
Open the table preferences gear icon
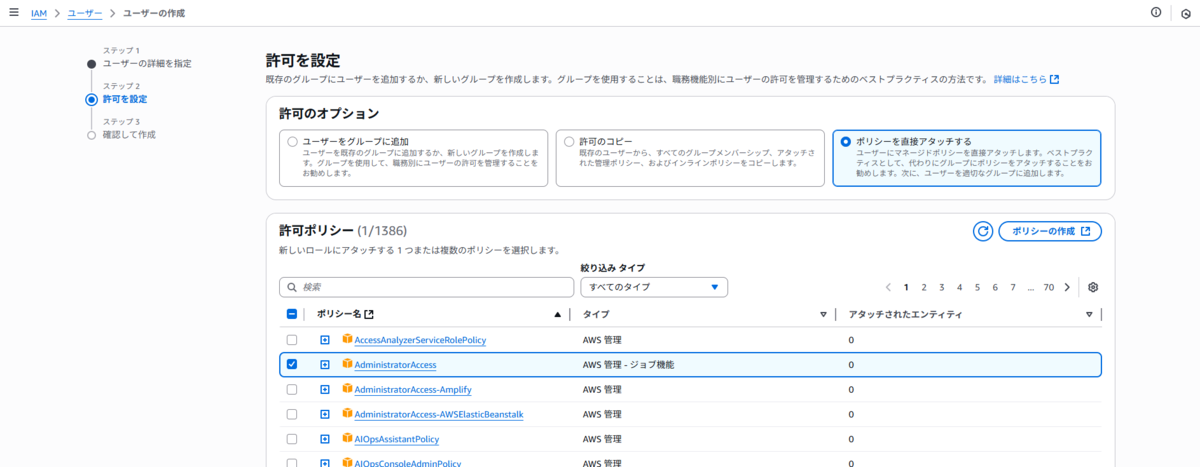pyautogui.click(x=1093, y=287)
